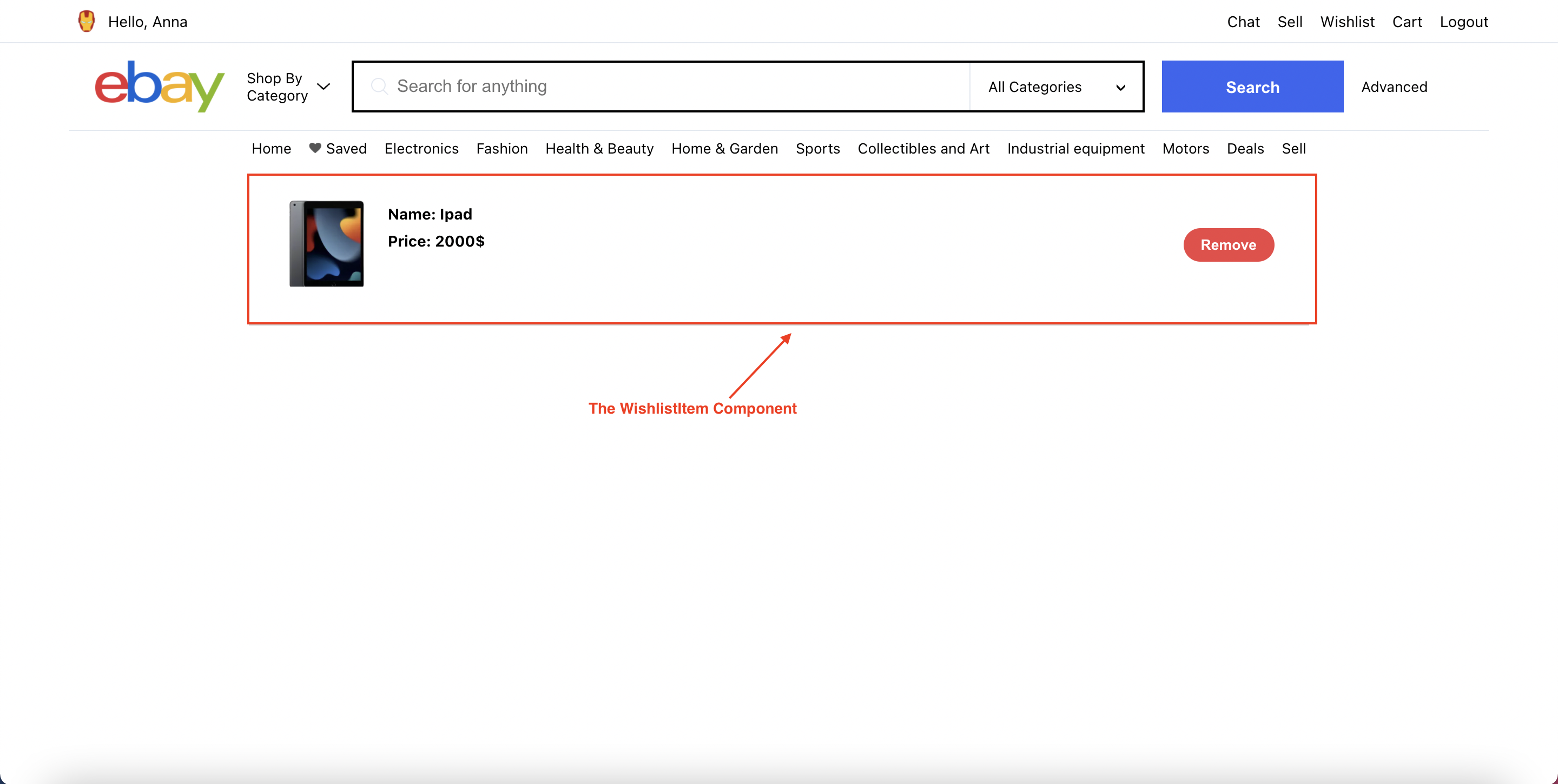Click the Name: Ipad text

430,214
